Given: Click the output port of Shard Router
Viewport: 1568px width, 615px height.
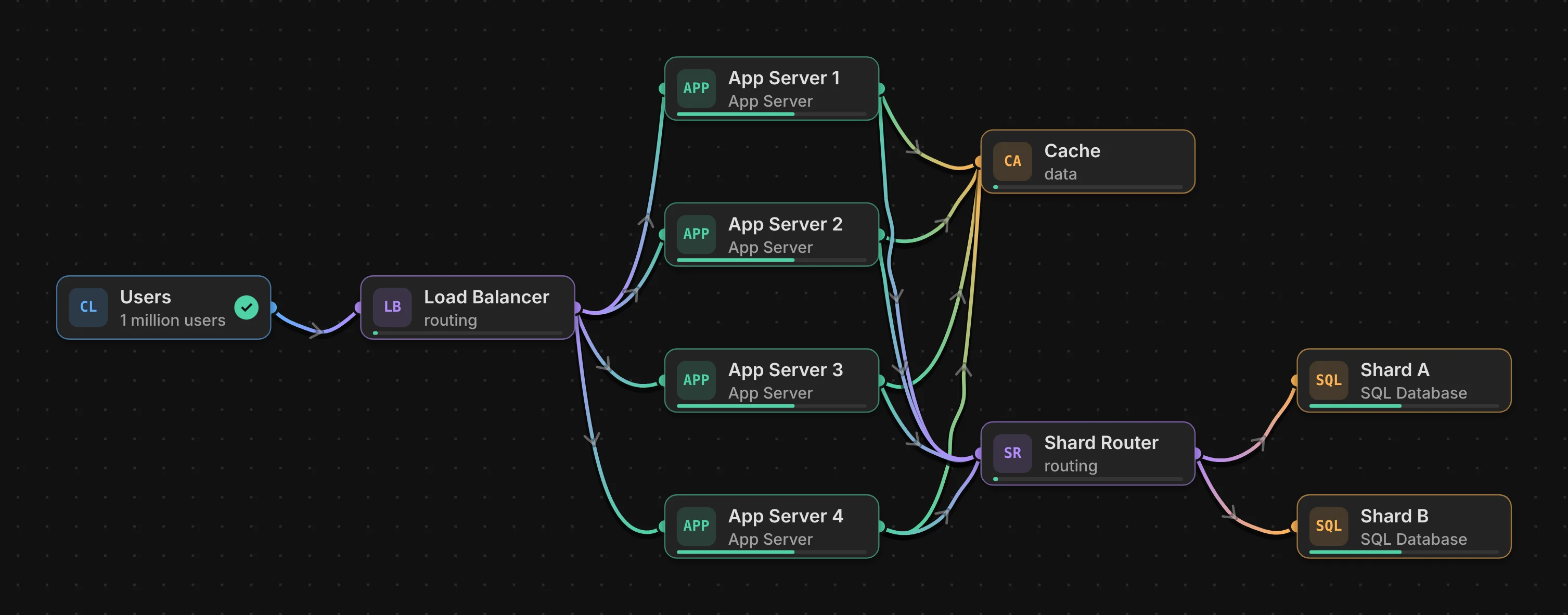Looking at the screenshot, I should click(1196, 454).
